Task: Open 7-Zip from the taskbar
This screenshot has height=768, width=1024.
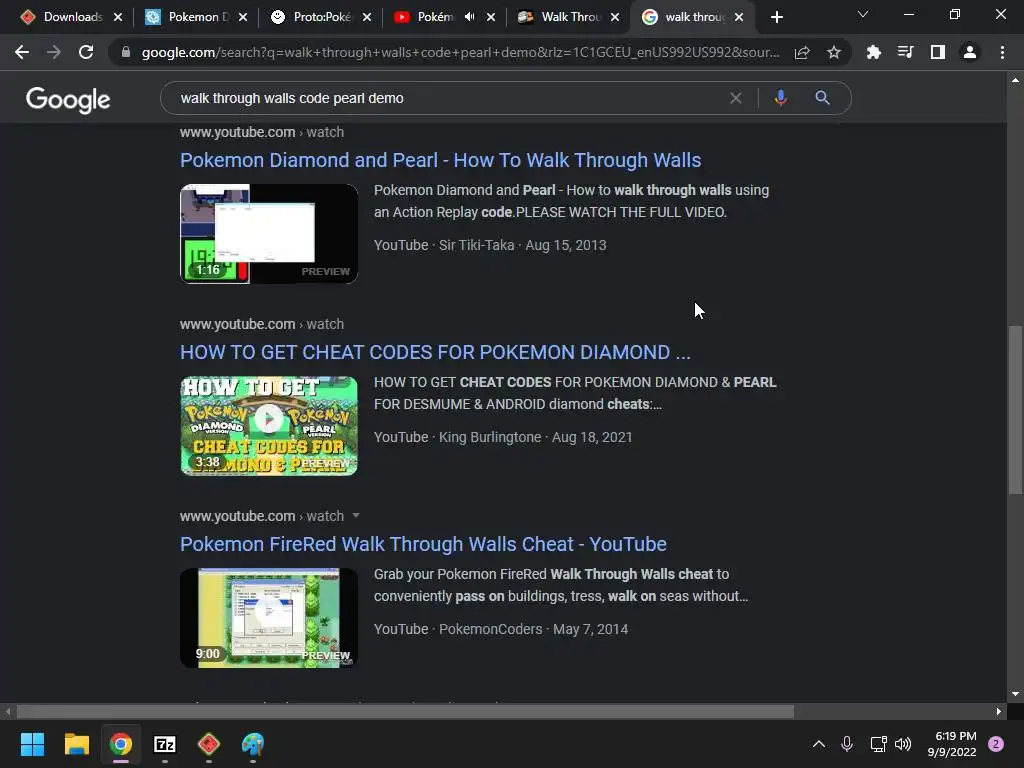Action: pos(165,744)
